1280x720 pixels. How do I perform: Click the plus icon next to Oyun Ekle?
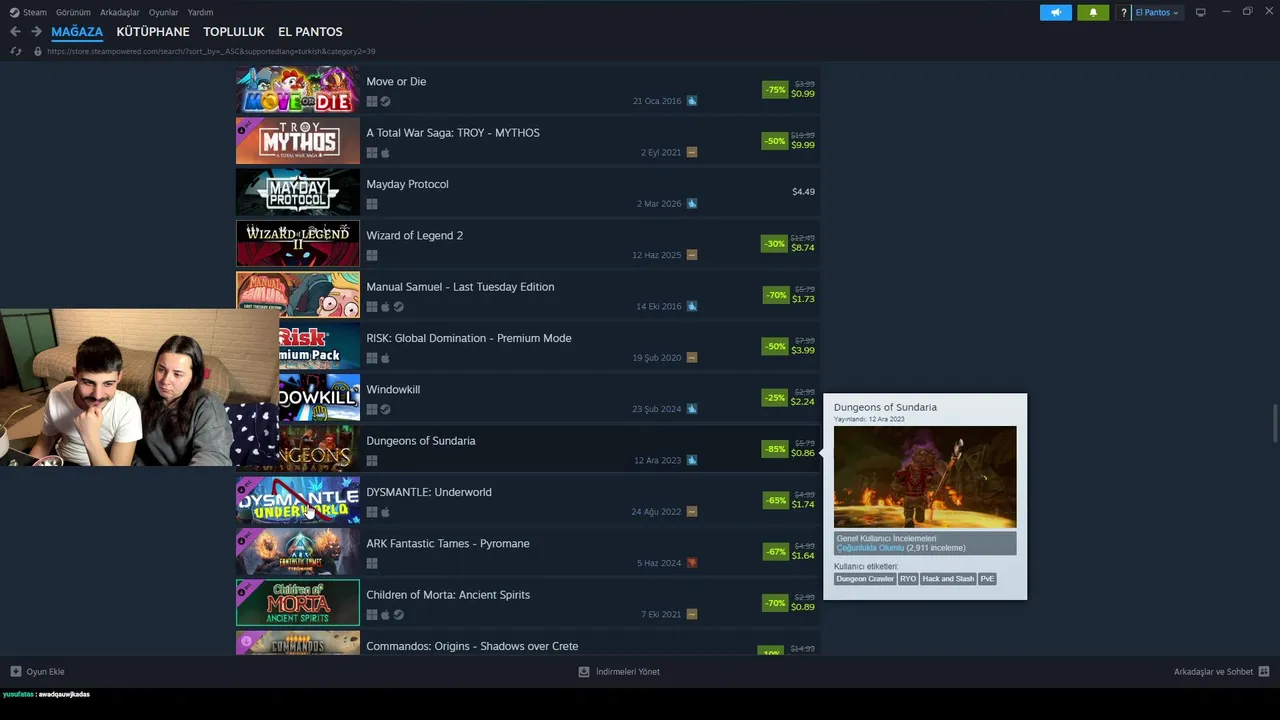pos(15,672)
